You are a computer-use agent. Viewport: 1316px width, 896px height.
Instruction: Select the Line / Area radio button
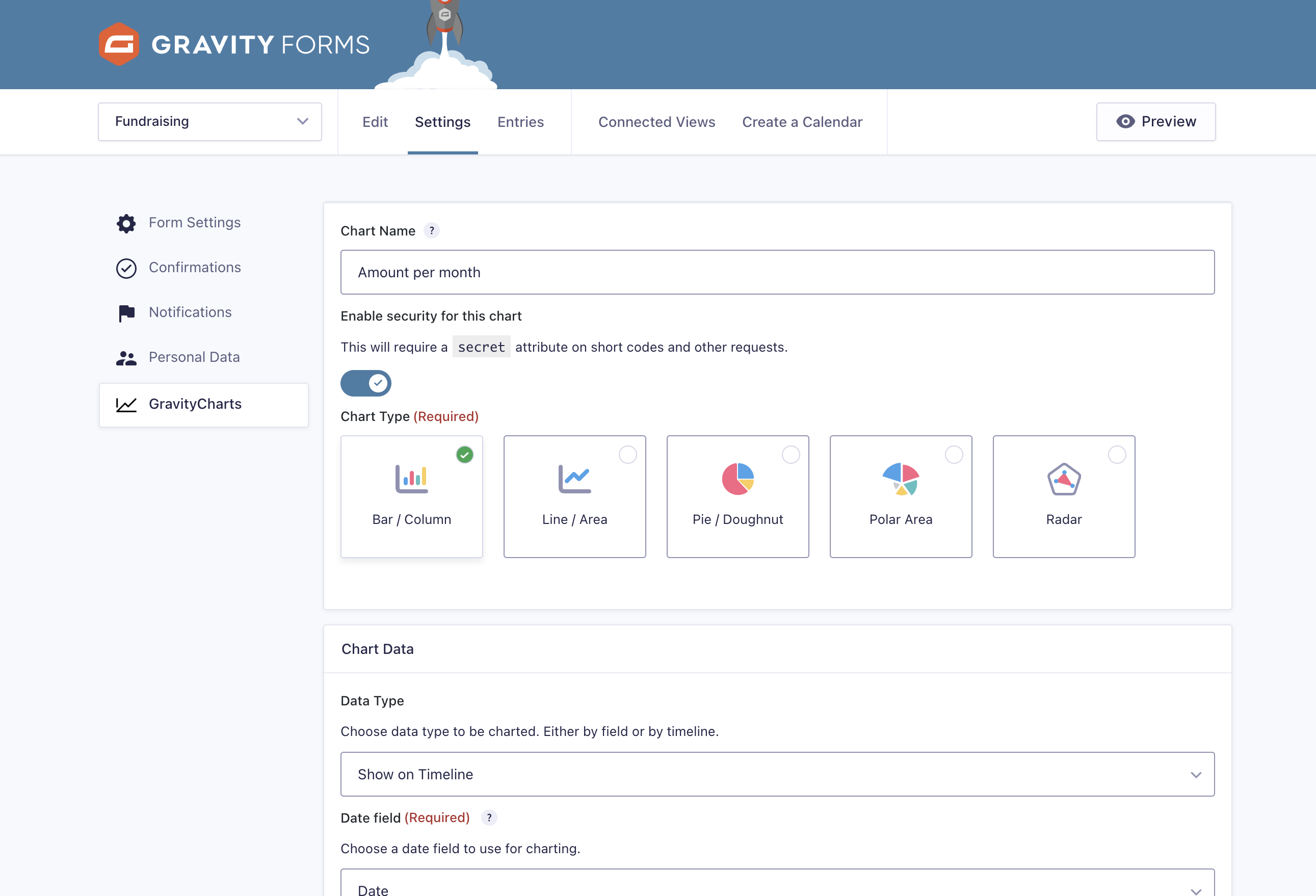coord(627,454)
